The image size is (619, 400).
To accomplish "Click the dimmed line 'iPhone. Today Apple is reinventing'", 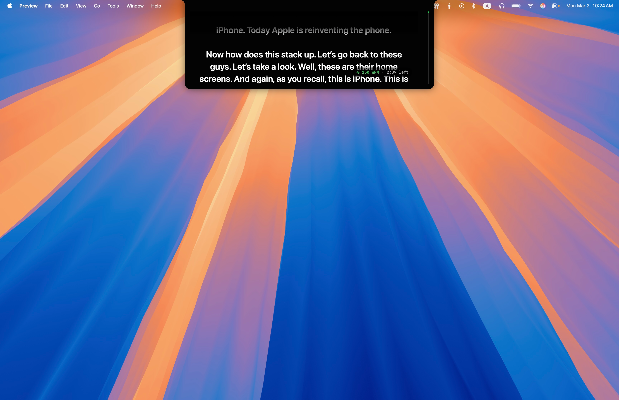I will click(306, 31).
